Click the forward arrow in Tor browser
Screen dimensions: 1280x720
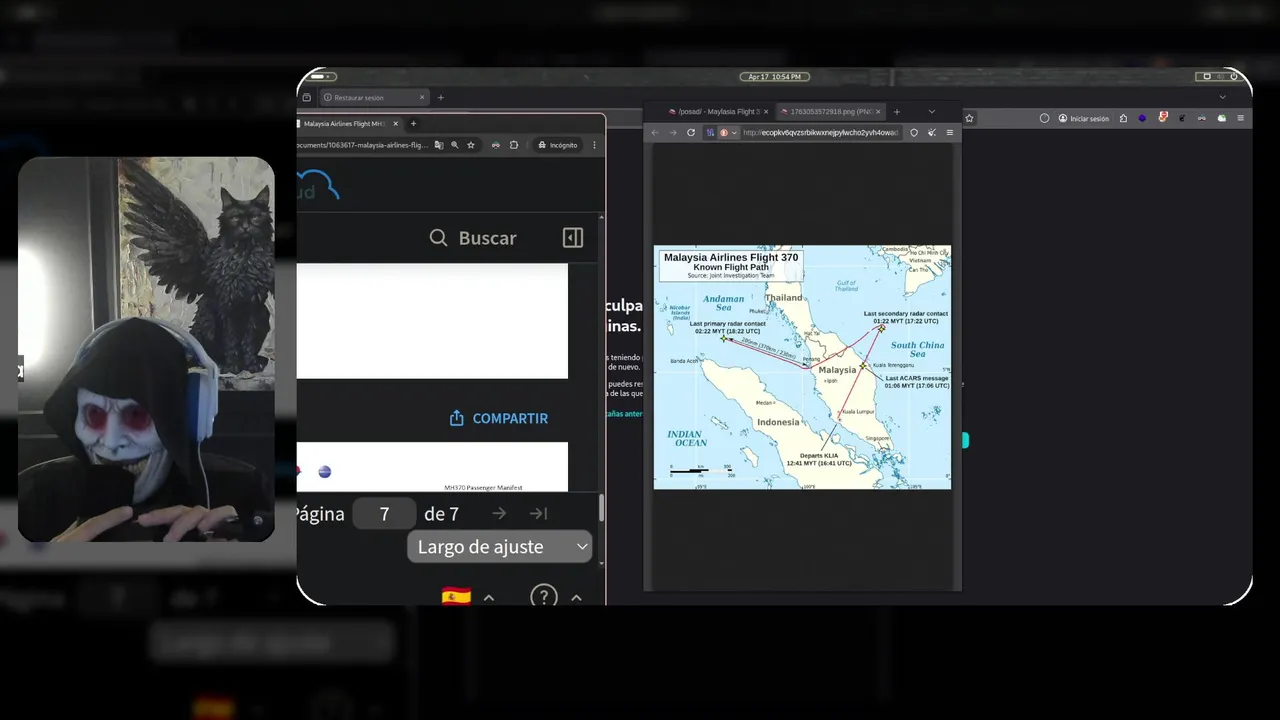click(673, 132)
